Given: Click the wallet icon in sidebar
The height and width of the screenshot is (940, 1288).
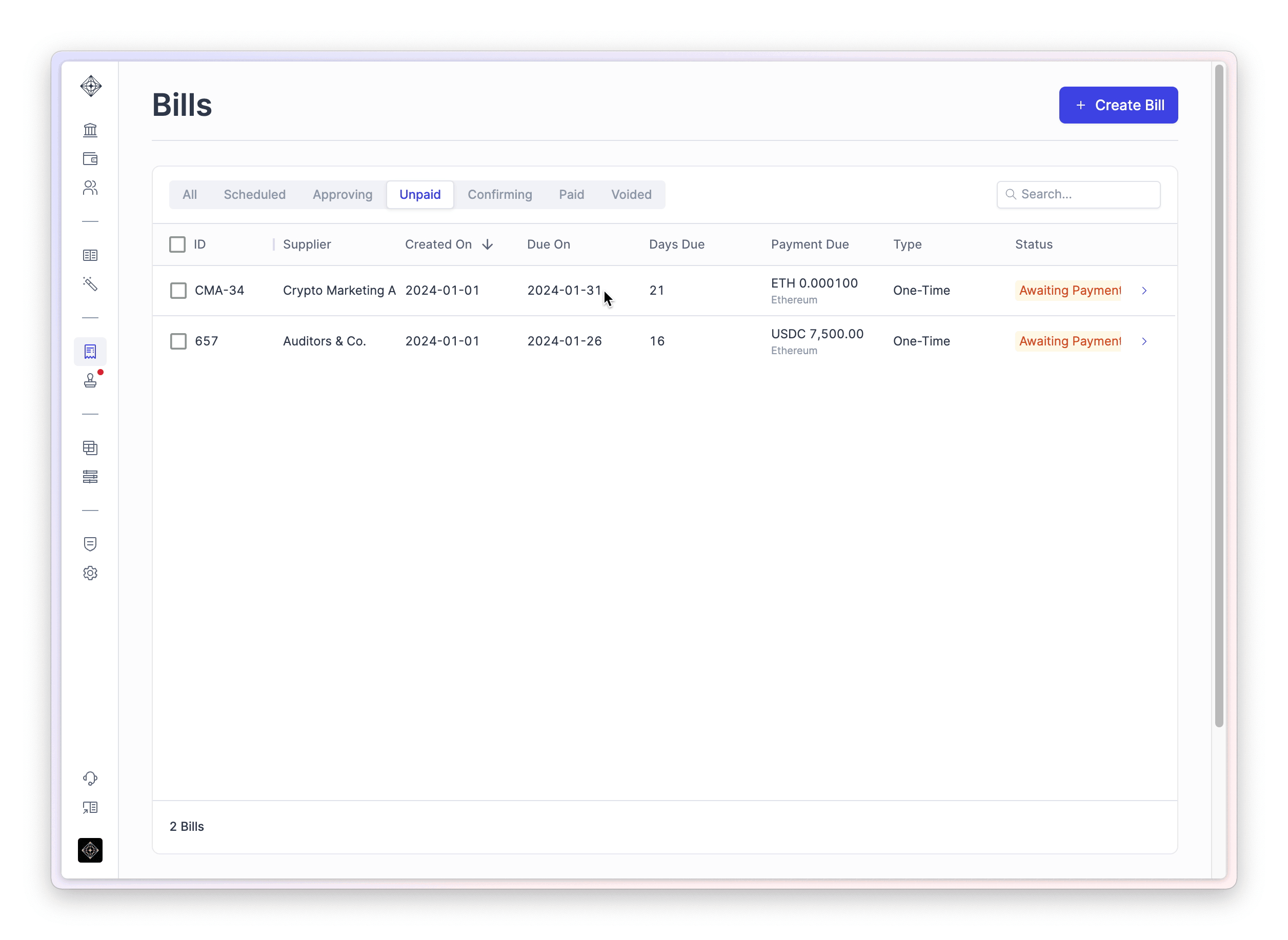Looking at the screenshot, I should point(90,159).
